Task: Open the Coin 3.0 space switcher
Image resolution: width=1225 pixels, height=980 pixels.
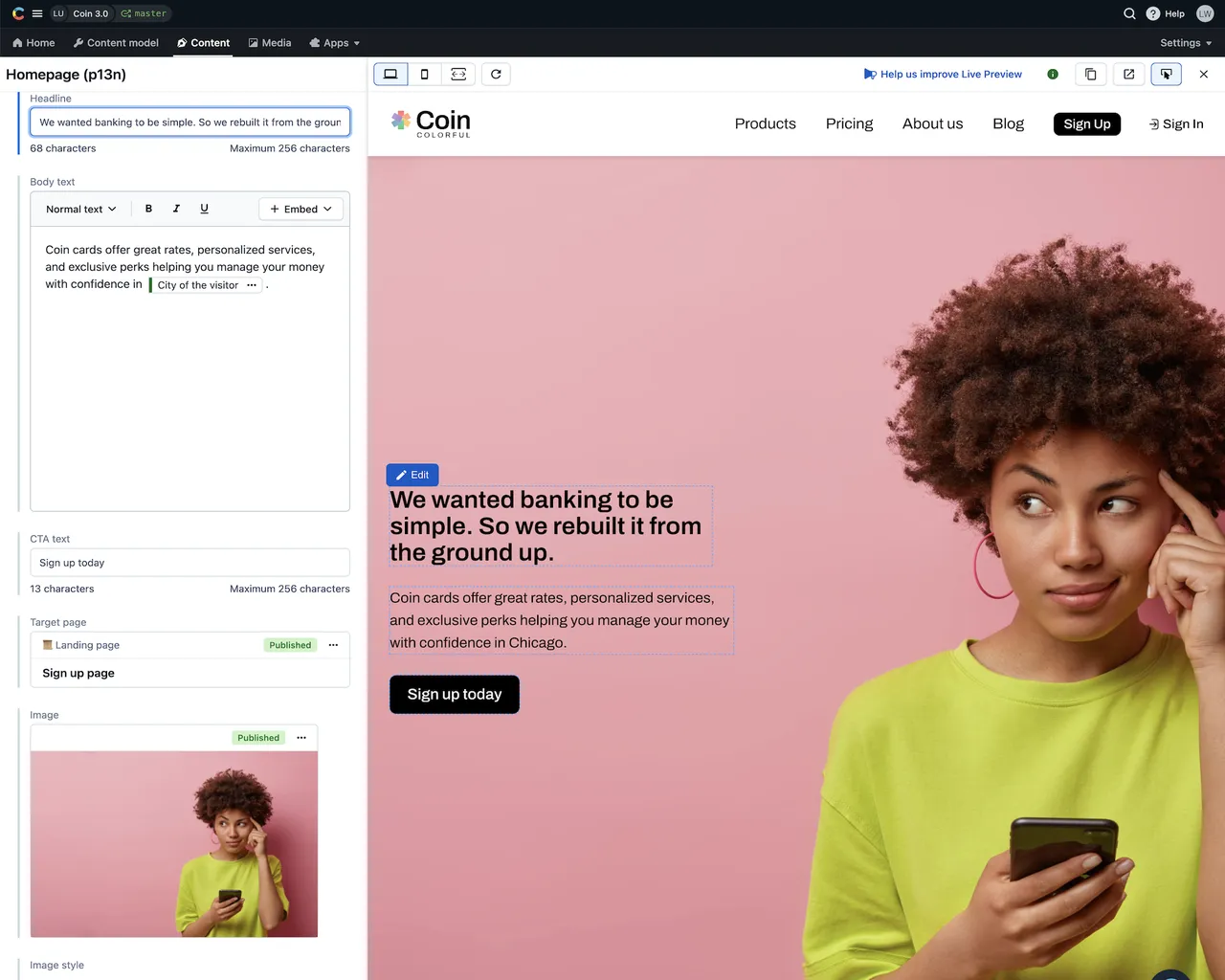Action: 91,13
